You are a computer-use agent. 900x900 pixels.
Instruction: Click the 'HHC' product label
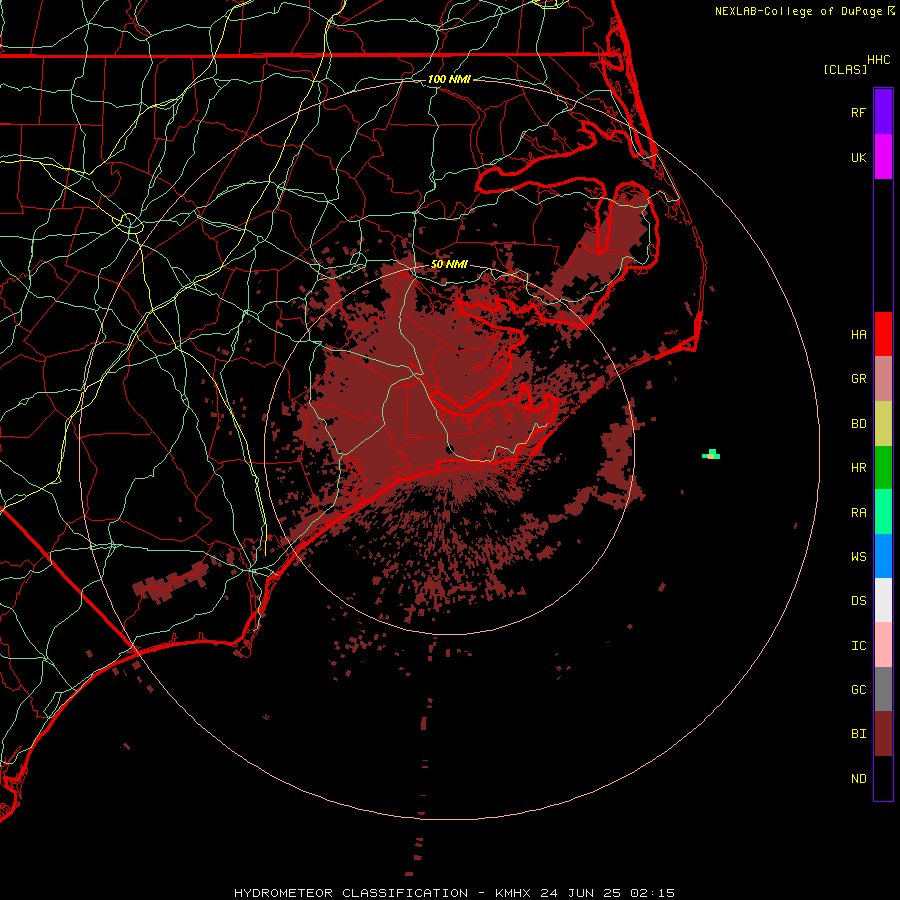[x=878, y=60]
